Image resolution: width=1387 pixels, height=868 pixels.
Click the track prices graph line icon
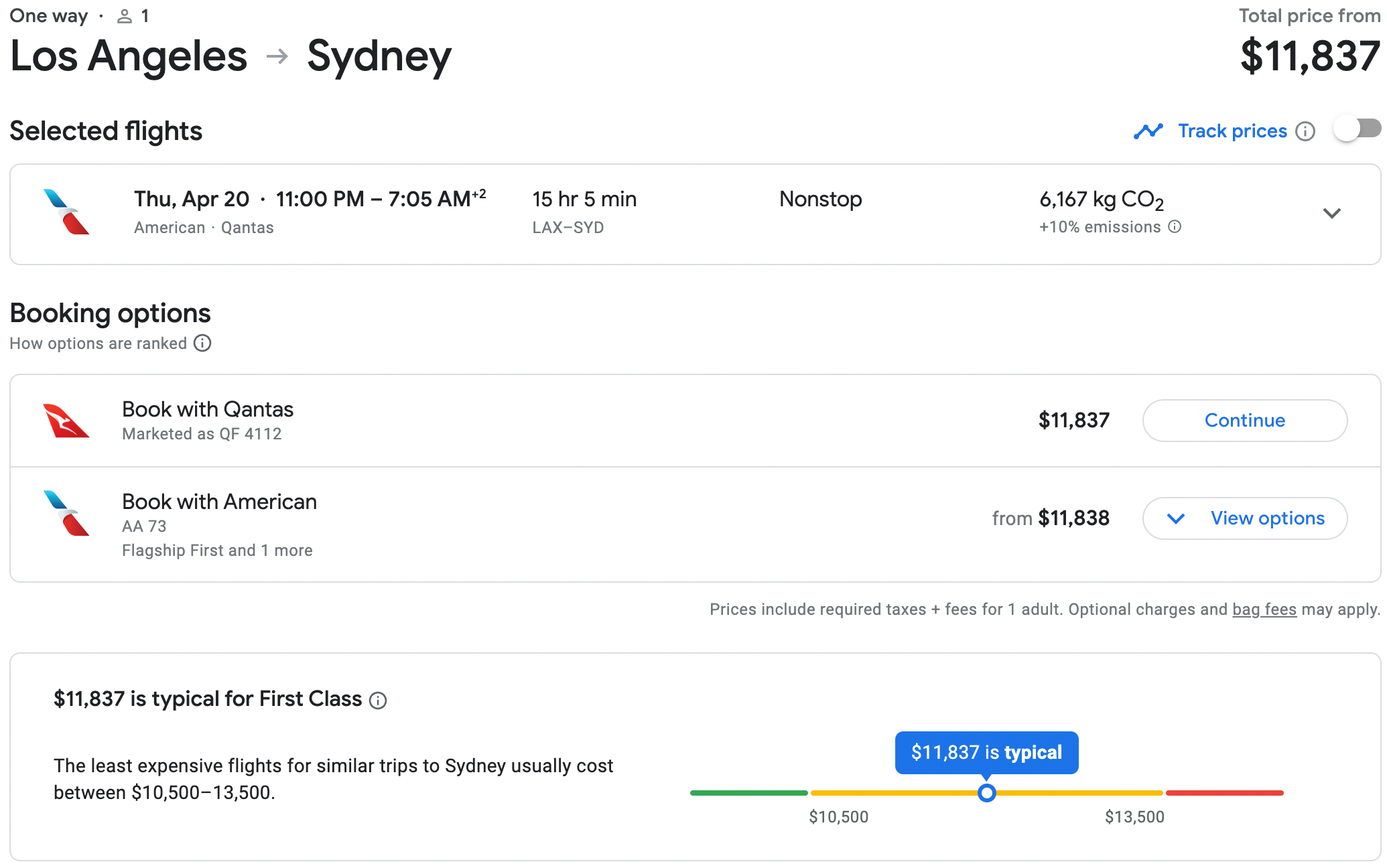(1148, 131)
